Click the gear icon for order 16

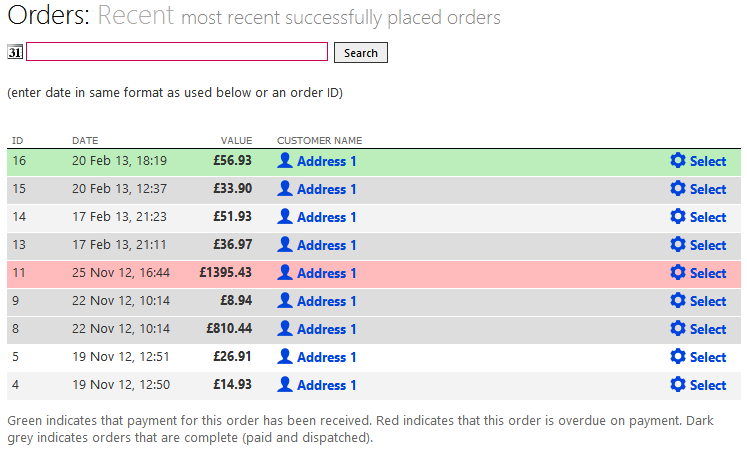(x=678, y=161)
